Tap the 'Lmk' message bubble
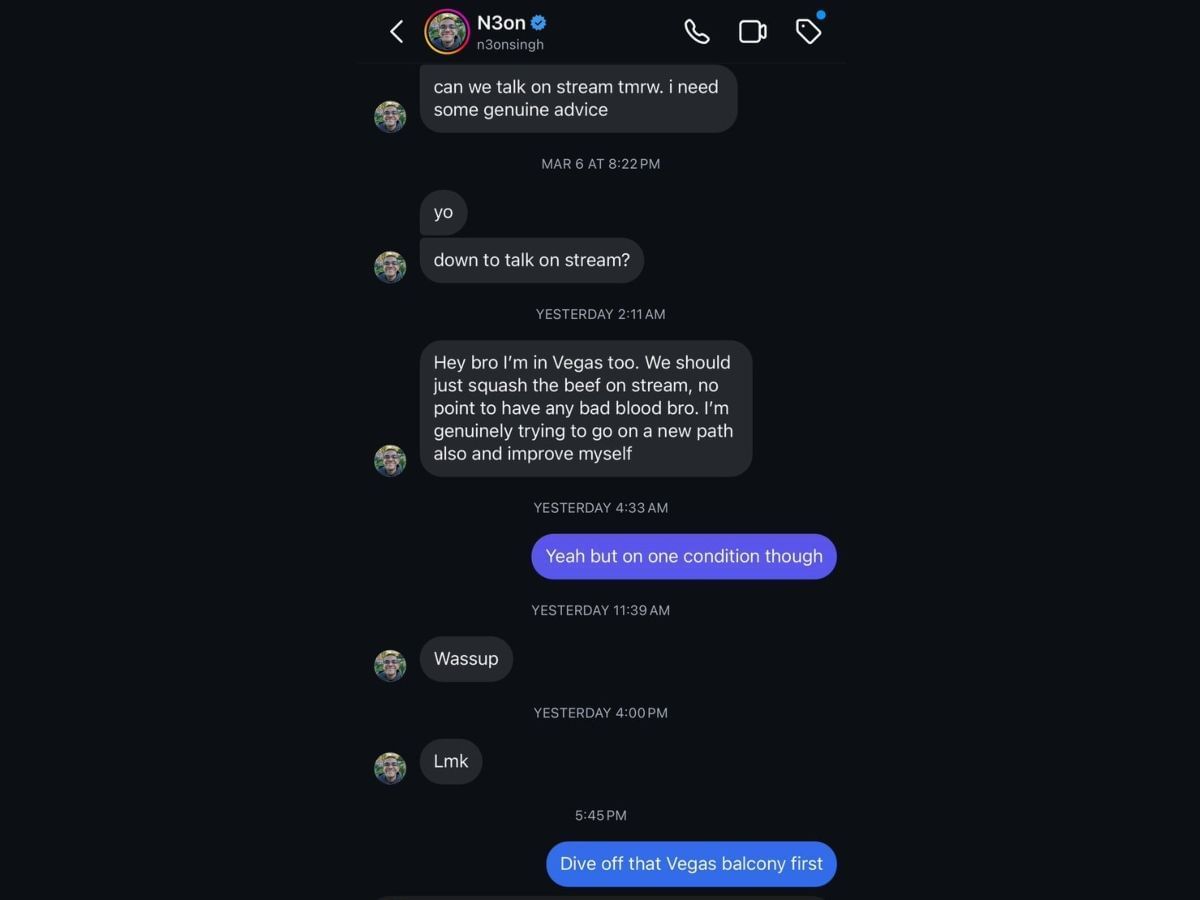This screenshot has height=900, width=1200. tap(451, 762)
